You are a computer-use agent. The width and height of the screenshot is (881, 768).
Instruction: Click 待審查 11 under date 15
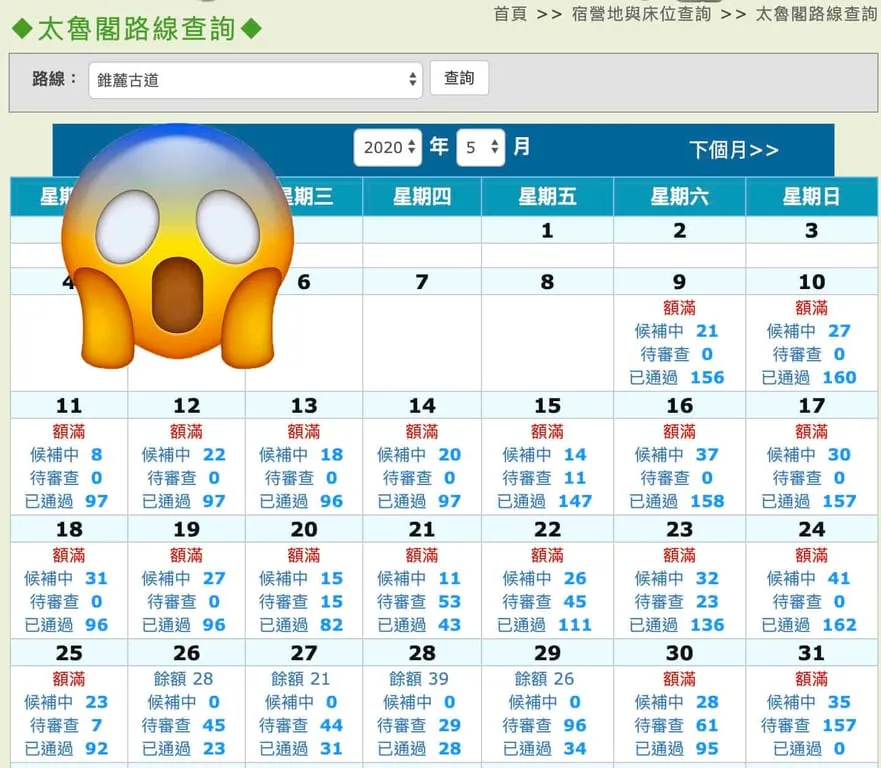click(544, 478)
